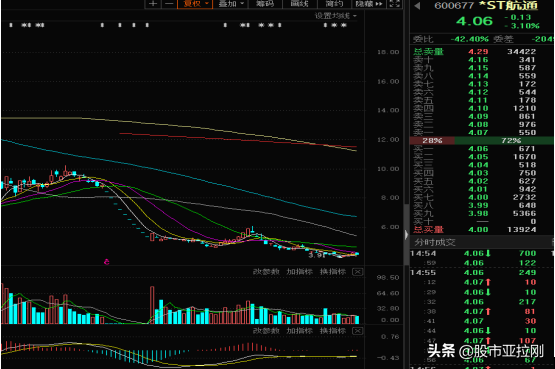Toggle 隐藏 hide side panel

click(369, 4)
